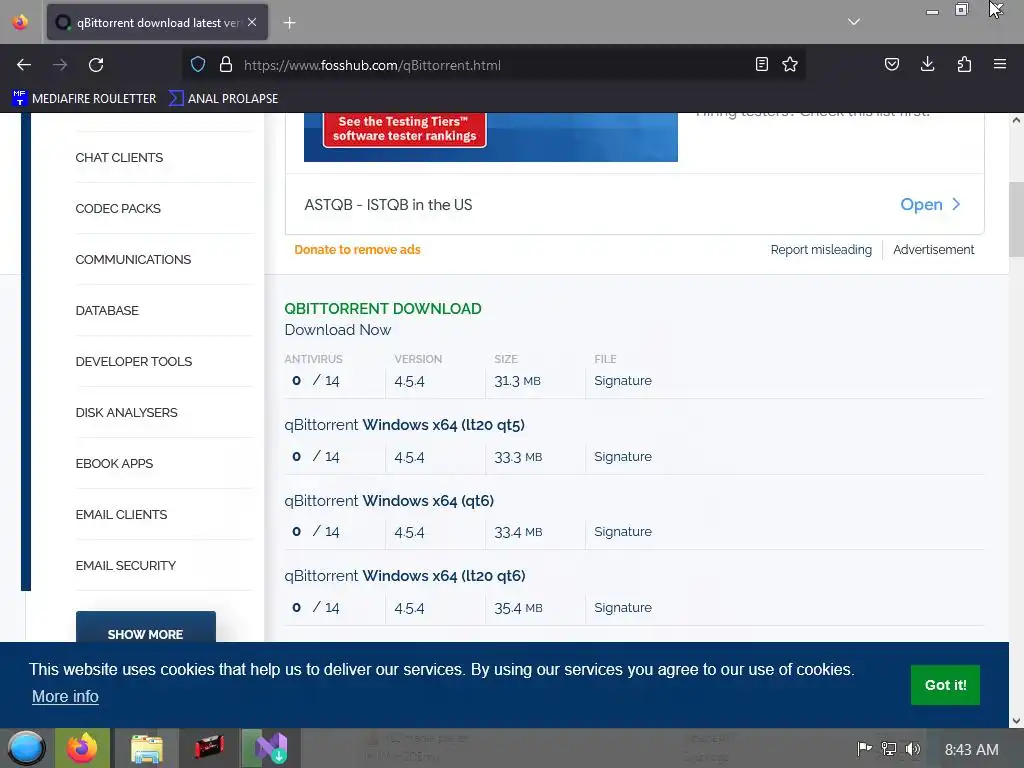Open the Downloads panel icon
This screenshot has width=1024, height=768.
coord(927,64)
